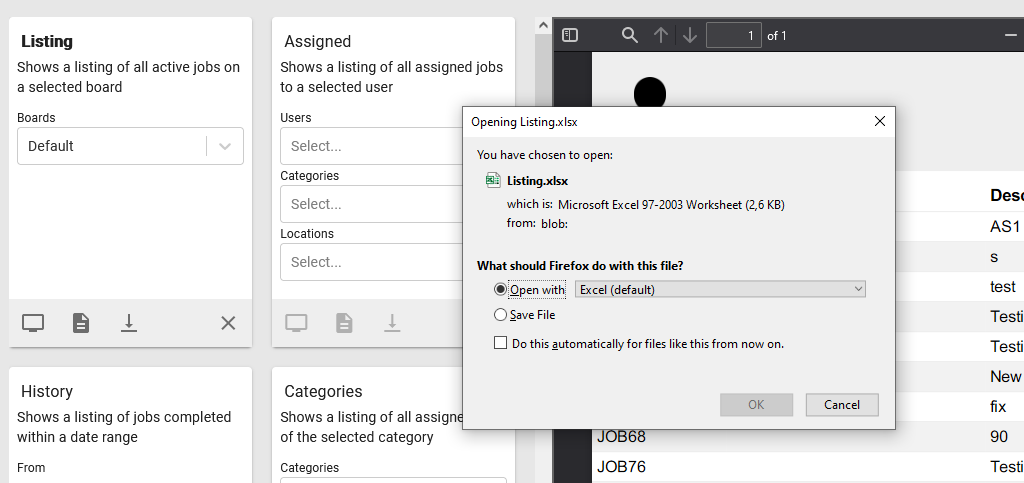Close the Opening Listing.xlsx dialog

tap(880, 121)
